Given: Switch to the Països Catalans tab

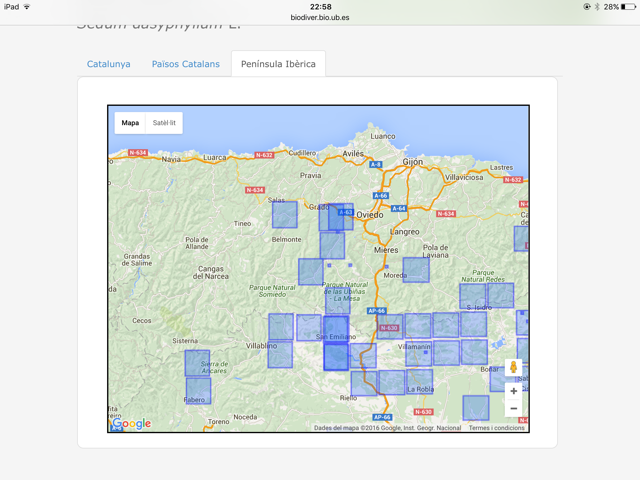Looking at the screenshot, I should (185, 64).
